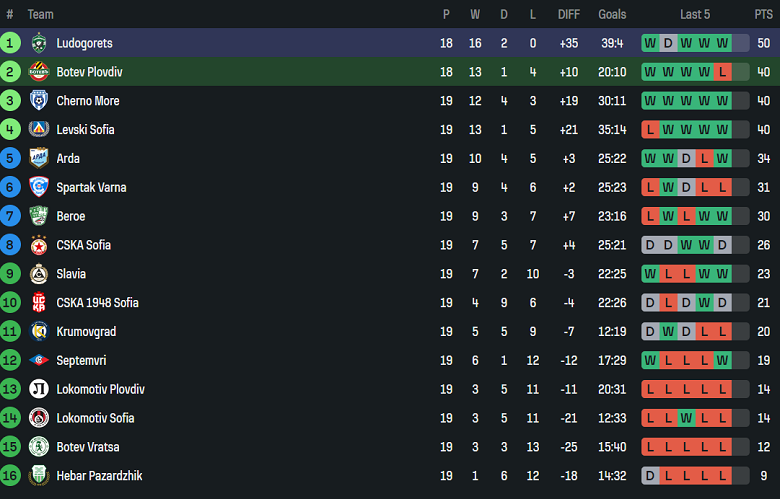
Task: Open the Lokomotiv Plovdiv team logo
Action: pos(38,389)
